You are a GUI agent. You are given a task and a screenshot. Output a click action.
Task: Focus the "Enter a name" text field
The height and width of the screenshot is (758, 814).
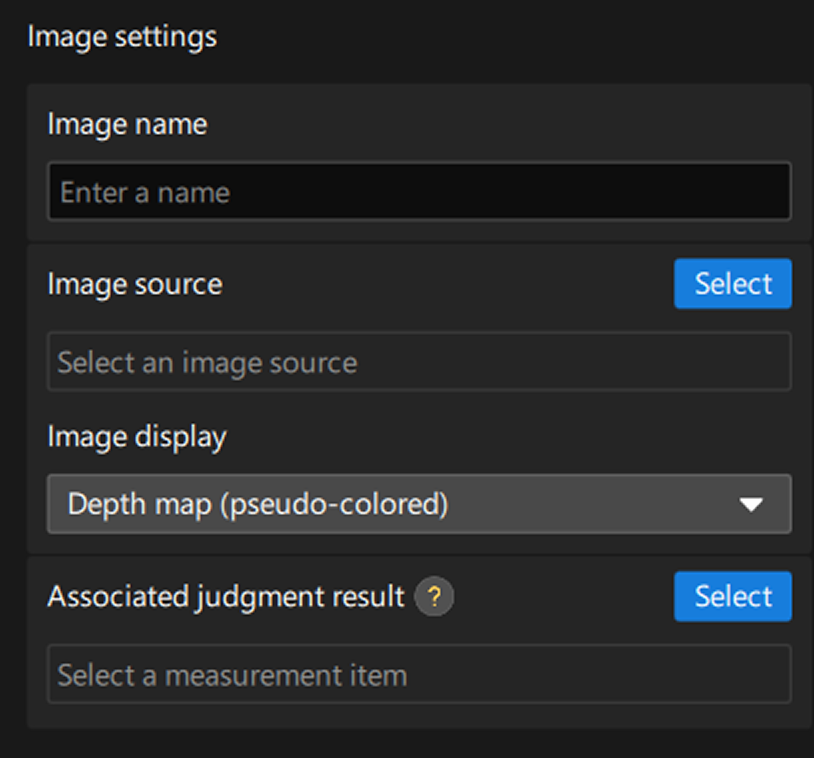[419, 192]
